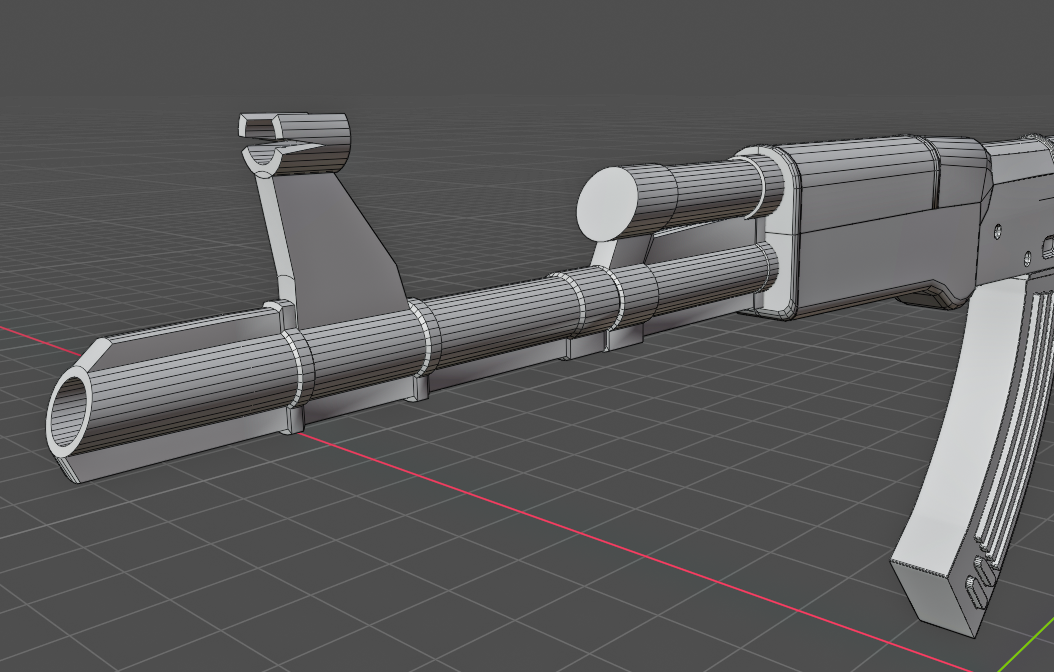This screenshot has width=1054, height=672.
Task: Click the hooded top of the front sight
Action: [296, 143]
